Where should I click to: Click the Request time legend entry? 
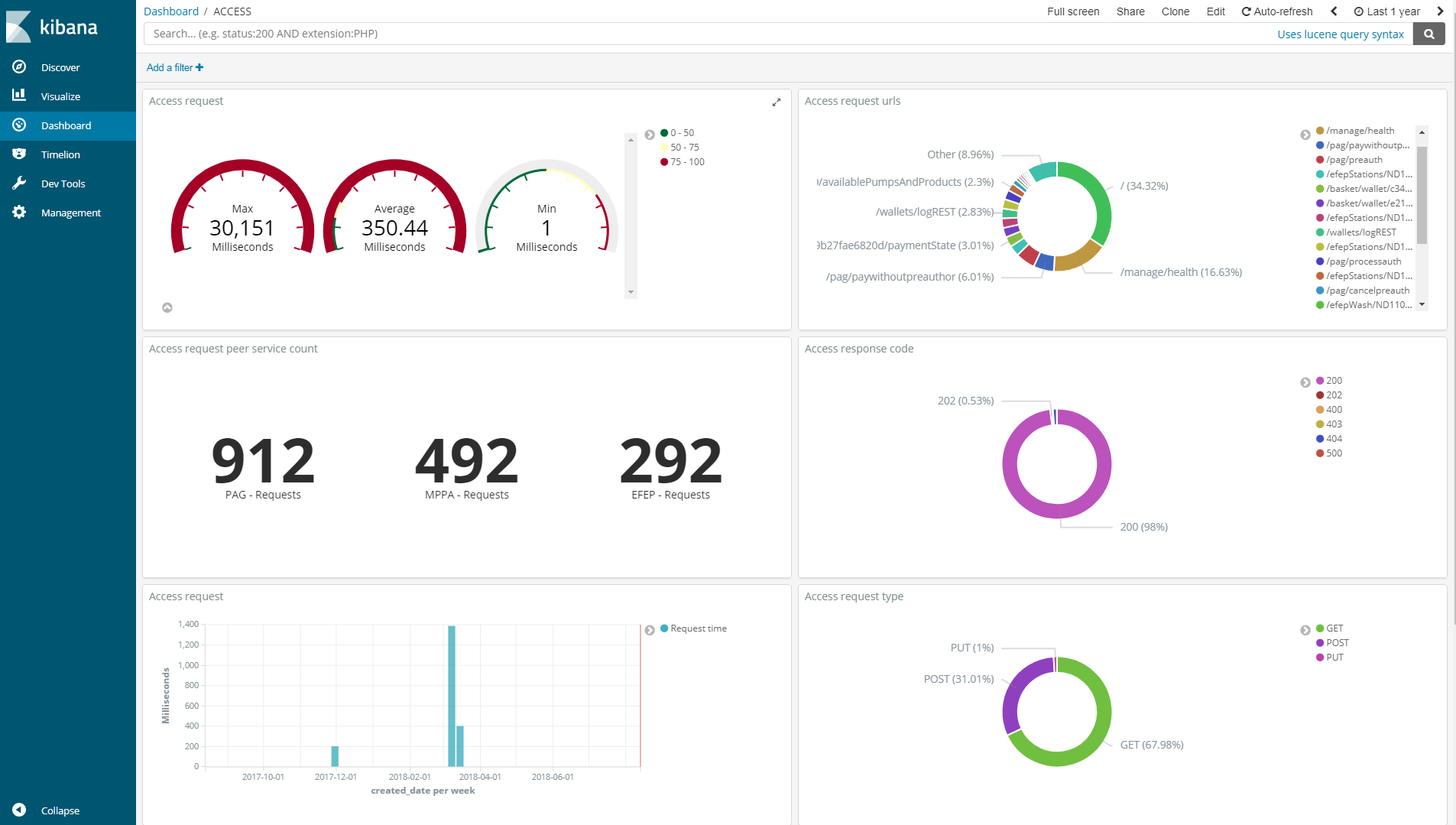click(x=693, y=628)
